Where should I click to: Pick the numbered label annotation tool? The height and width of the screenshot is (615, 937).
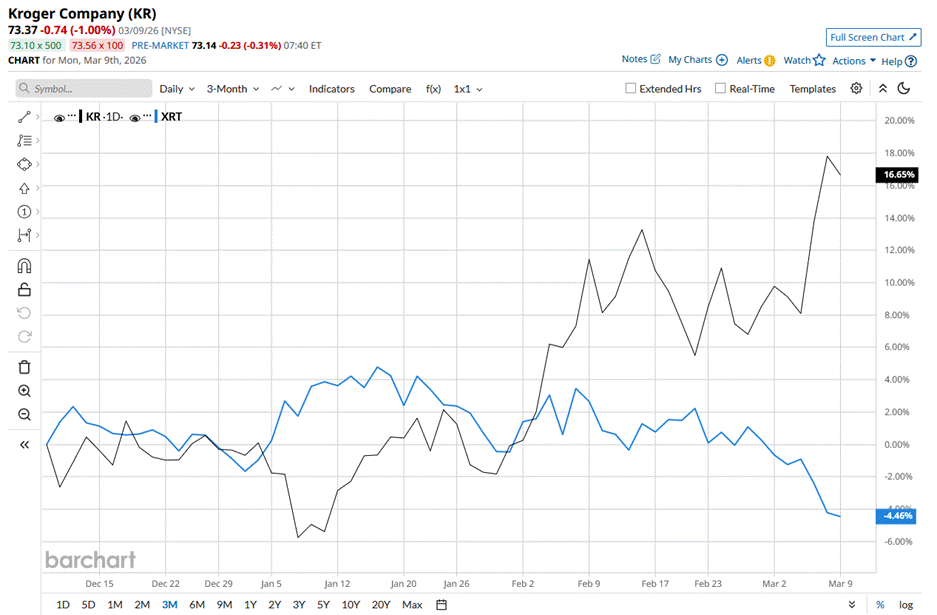24,212
